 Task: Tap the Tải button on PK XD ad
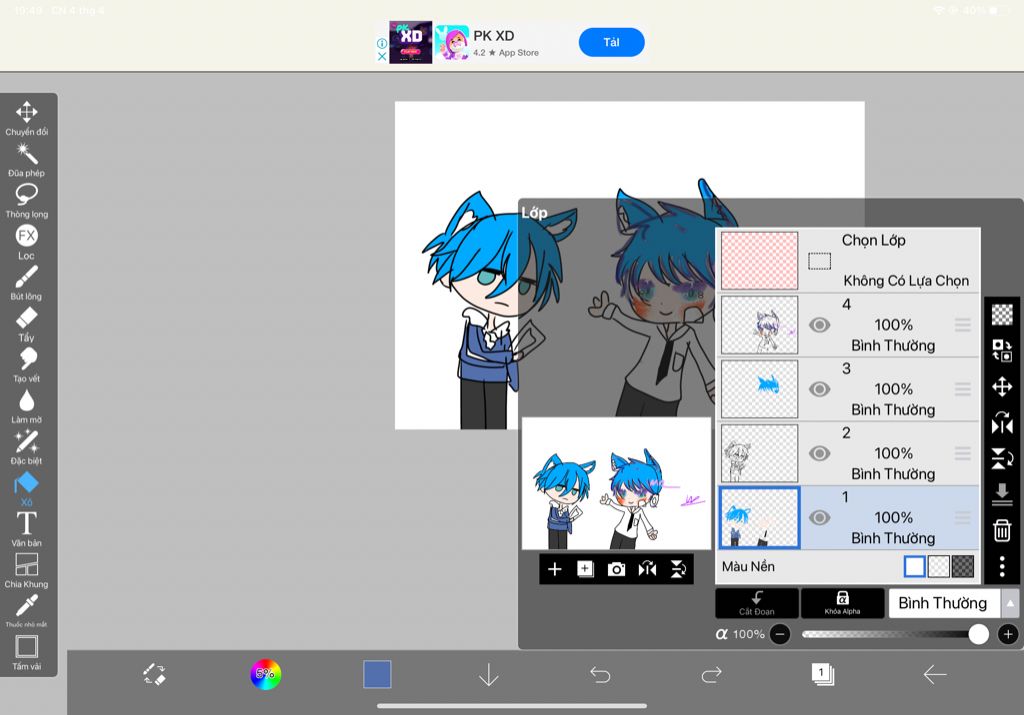[x=611, y=42]
